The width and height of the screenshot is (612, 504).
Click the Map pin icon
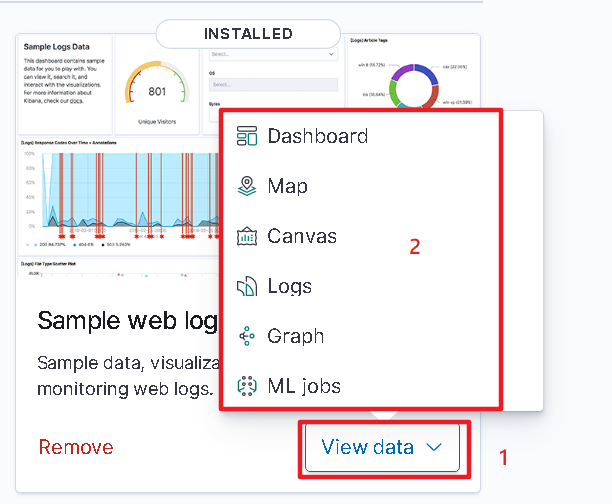pos(247,186)
